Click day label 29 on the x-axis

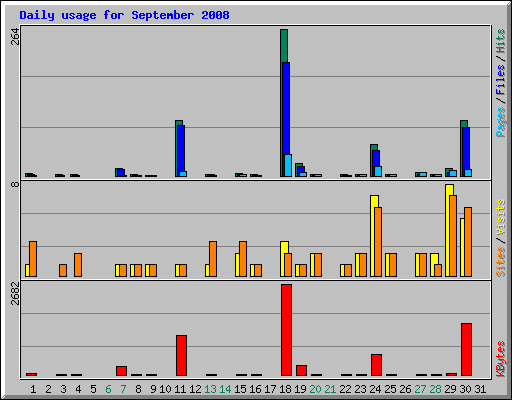[x=450, y=389]
